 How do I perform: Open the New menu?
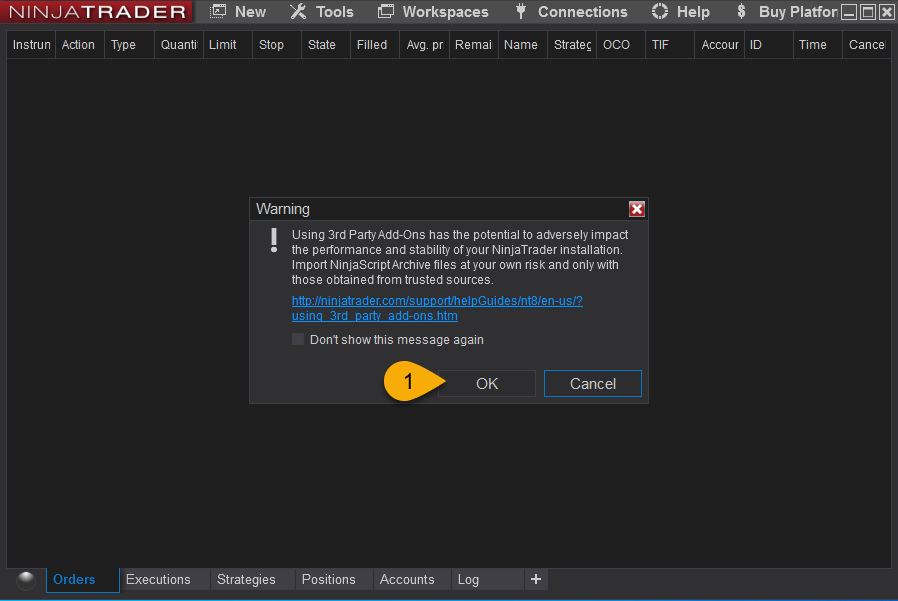[x=238, y=11]
